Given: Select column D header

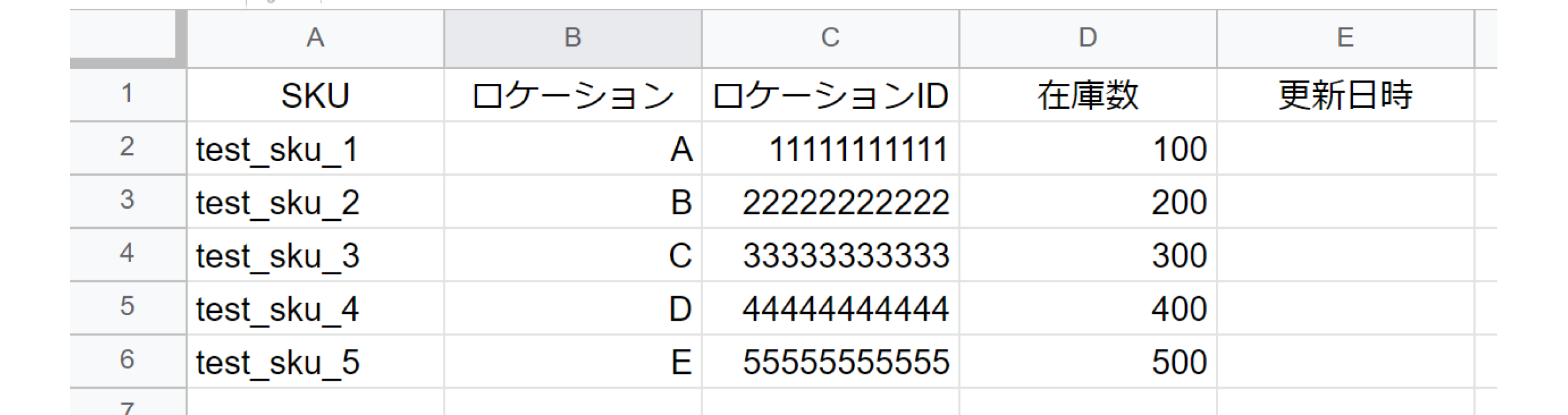Looking at the screenshot, I should coord(1088,38).
